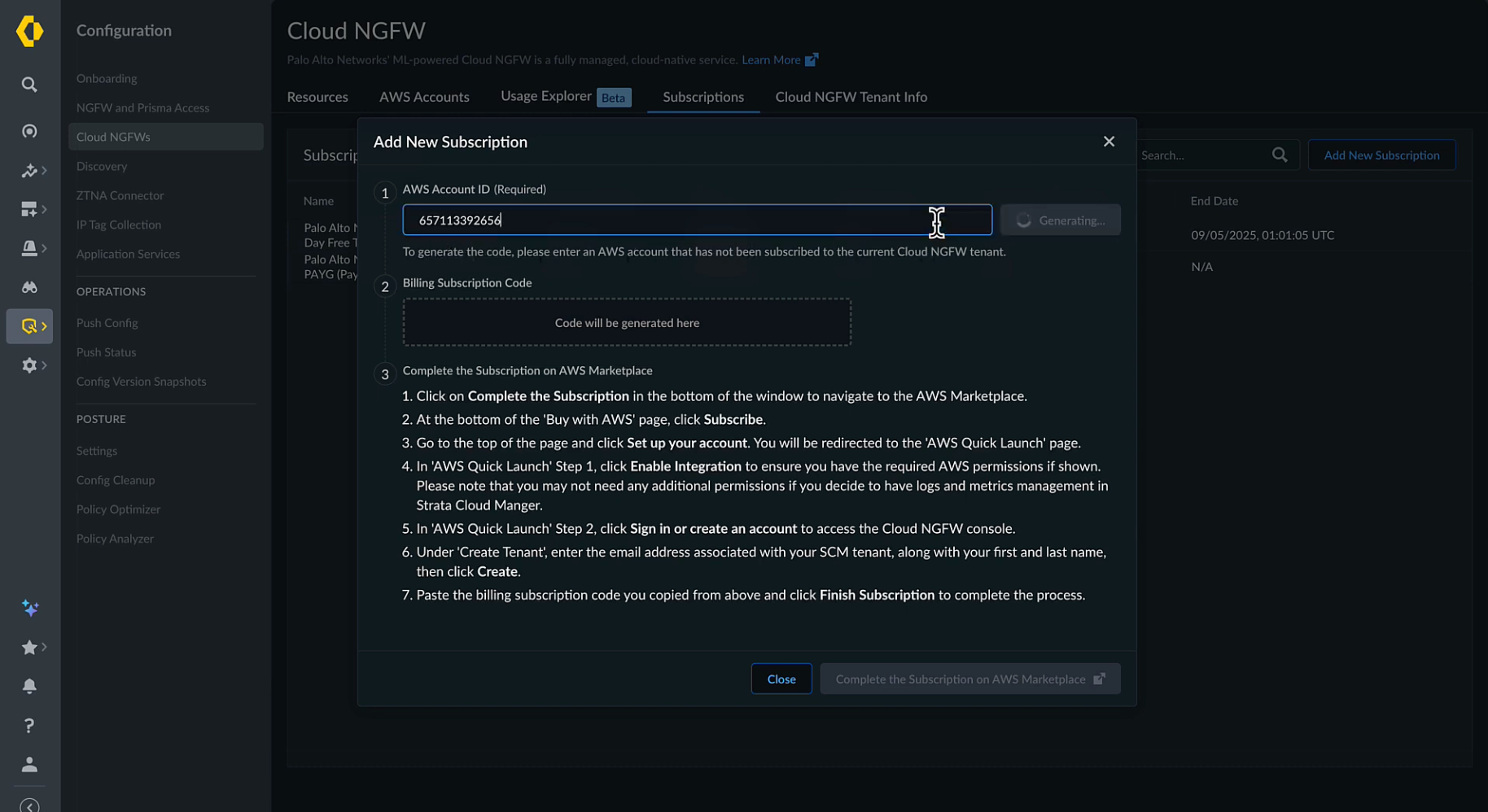Click the Close button in dialog

coord(781,679)
